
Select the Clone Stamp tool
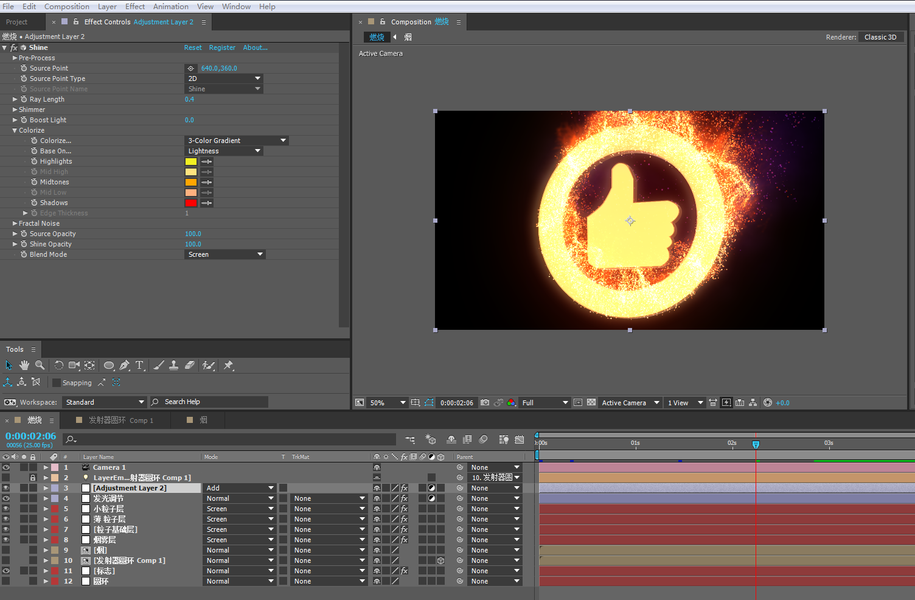pos(173,365)
